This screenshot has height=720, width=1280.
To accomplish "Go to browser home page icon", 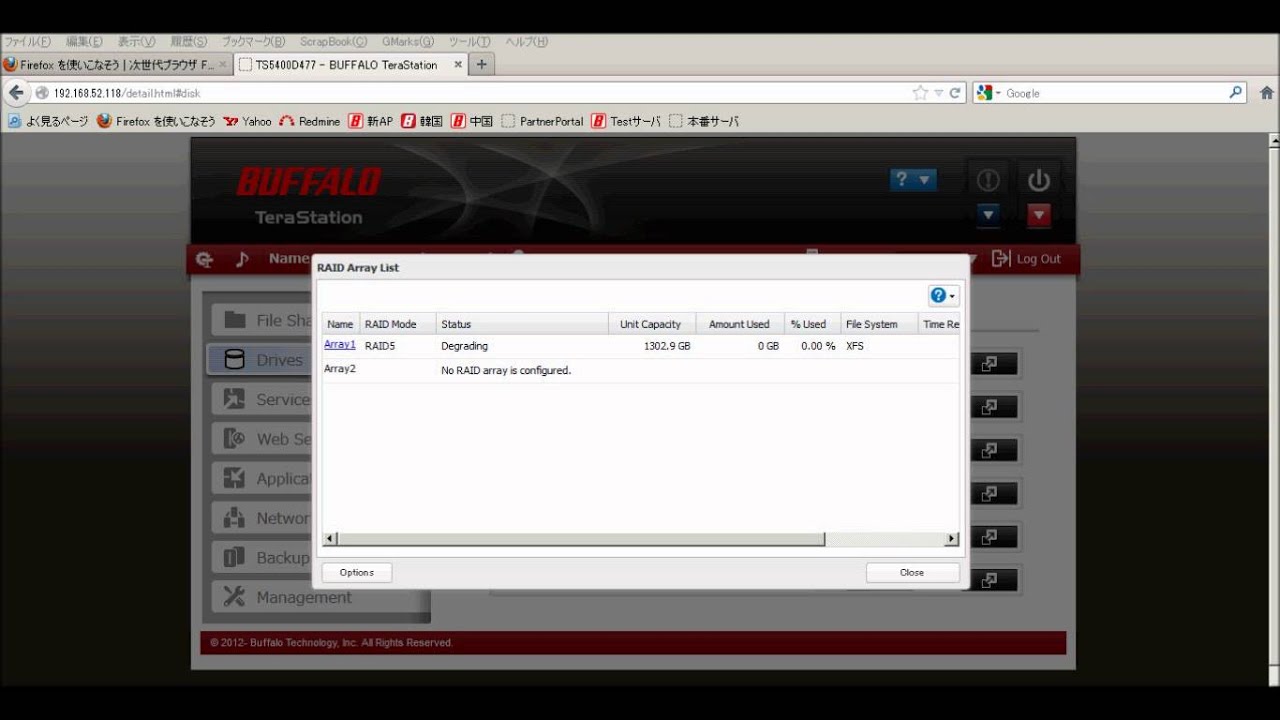I will click(x=1265, y=92).
